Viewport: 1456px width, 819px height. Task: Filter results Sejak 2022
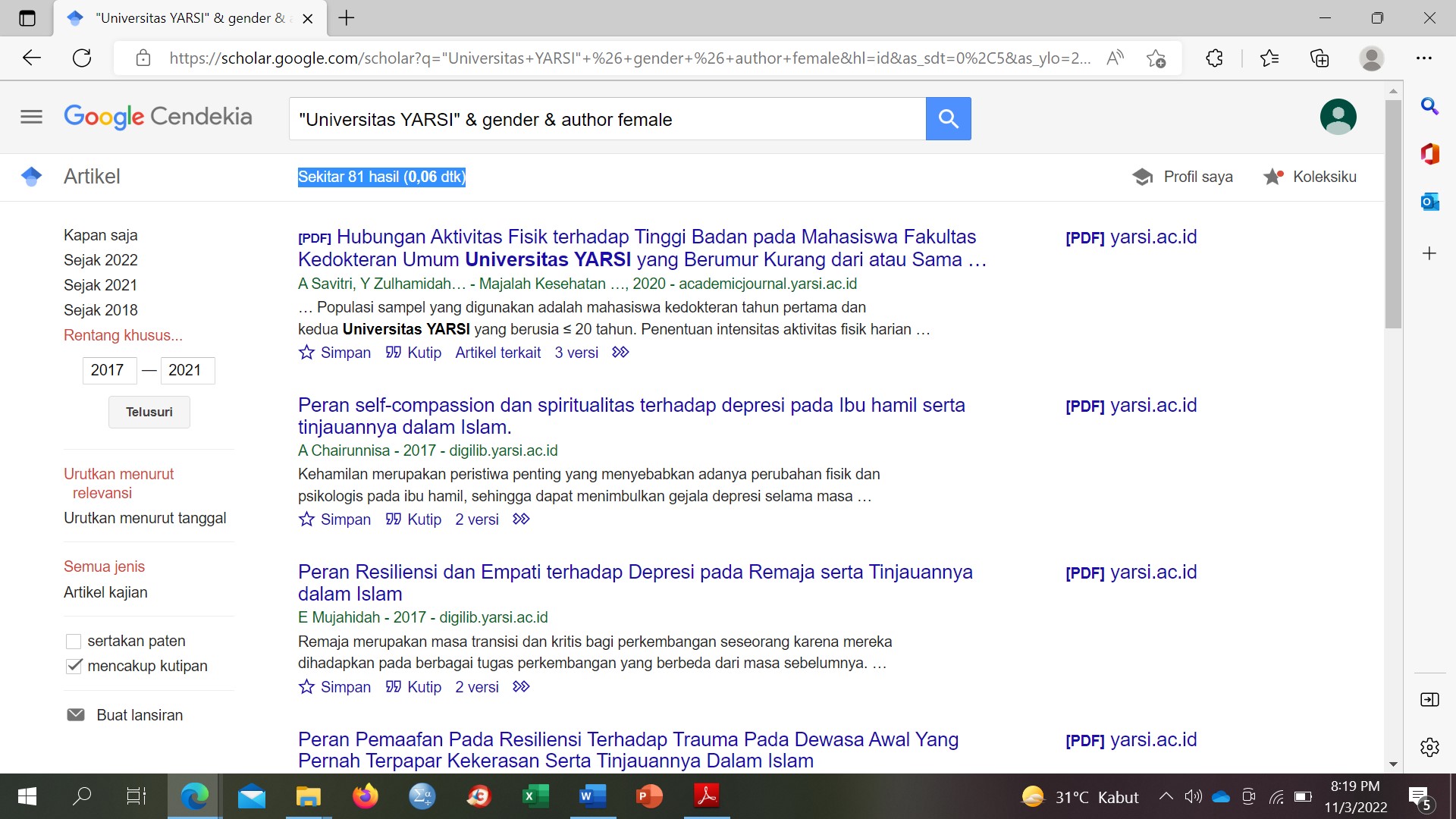[x=101, y=260]
